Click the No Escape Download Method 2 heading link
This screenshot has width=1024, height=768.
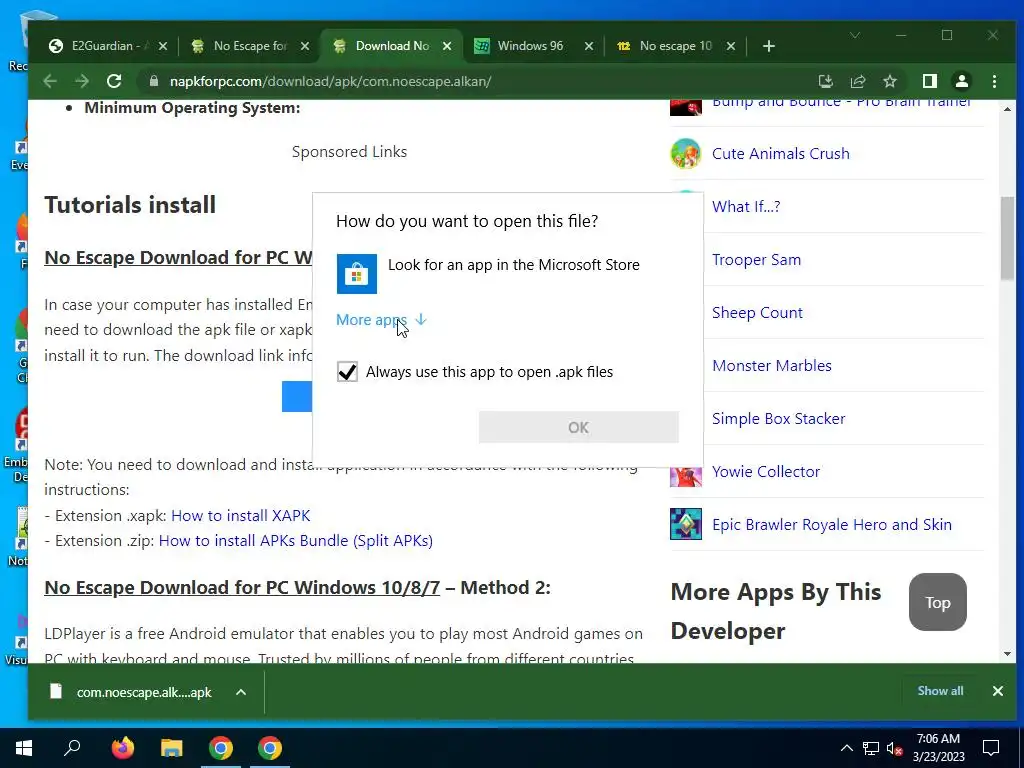tap(242, 587)
